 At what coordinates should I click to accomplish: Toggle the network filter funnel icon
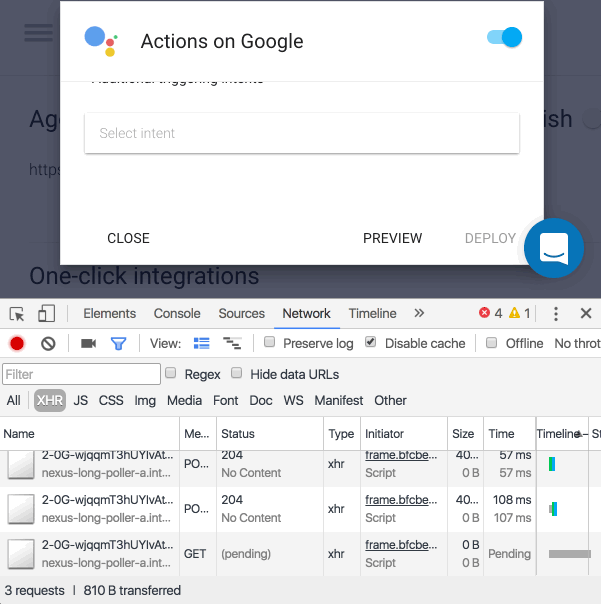[x=118, y=344]
